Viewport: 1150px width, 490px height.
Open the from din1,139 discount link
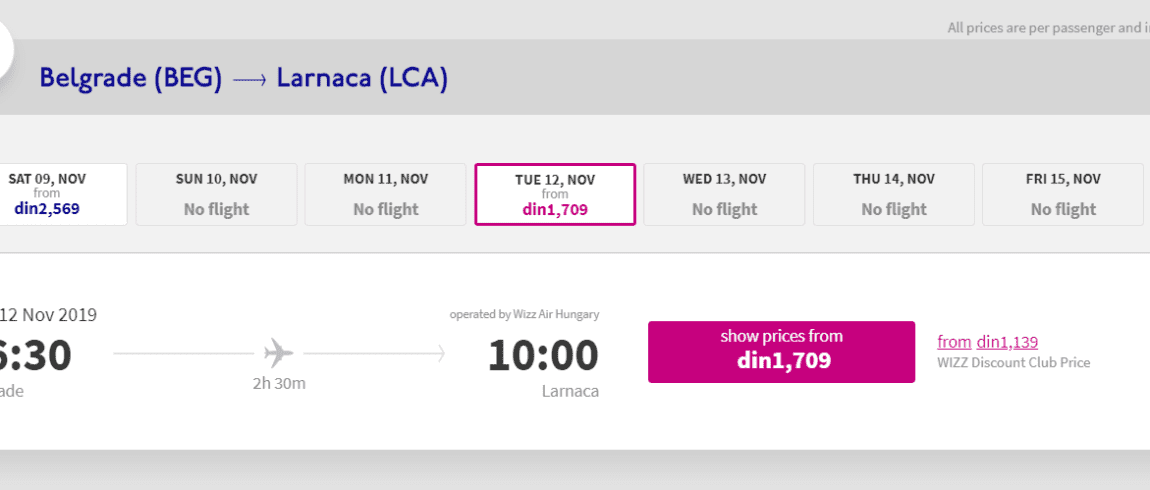[987, 342]
